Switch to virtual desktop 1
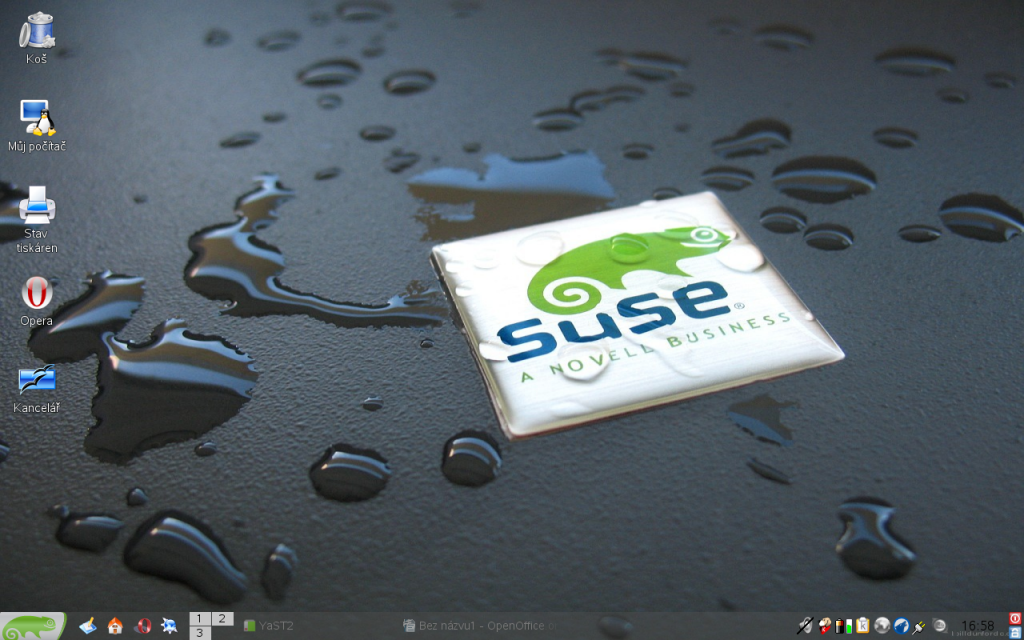This screenshot has height=640, width=1024. [x=200, y=618]
